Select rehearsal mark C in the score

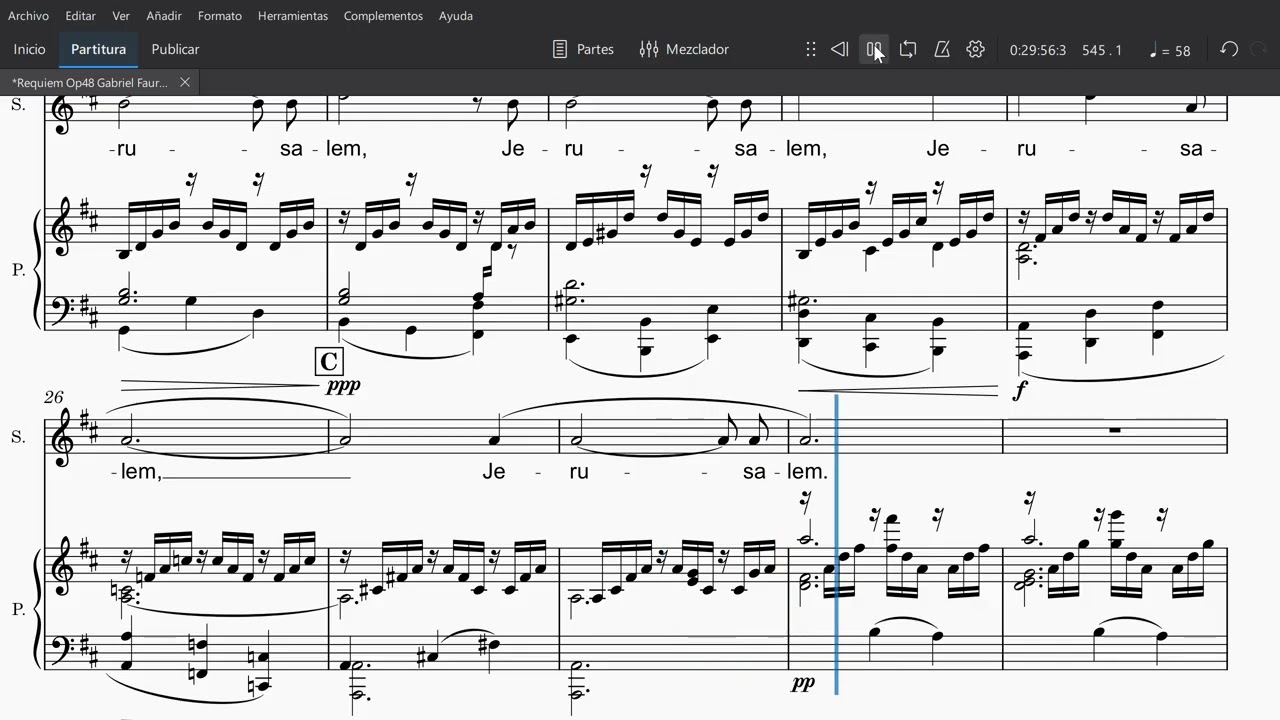pos(328,361)
